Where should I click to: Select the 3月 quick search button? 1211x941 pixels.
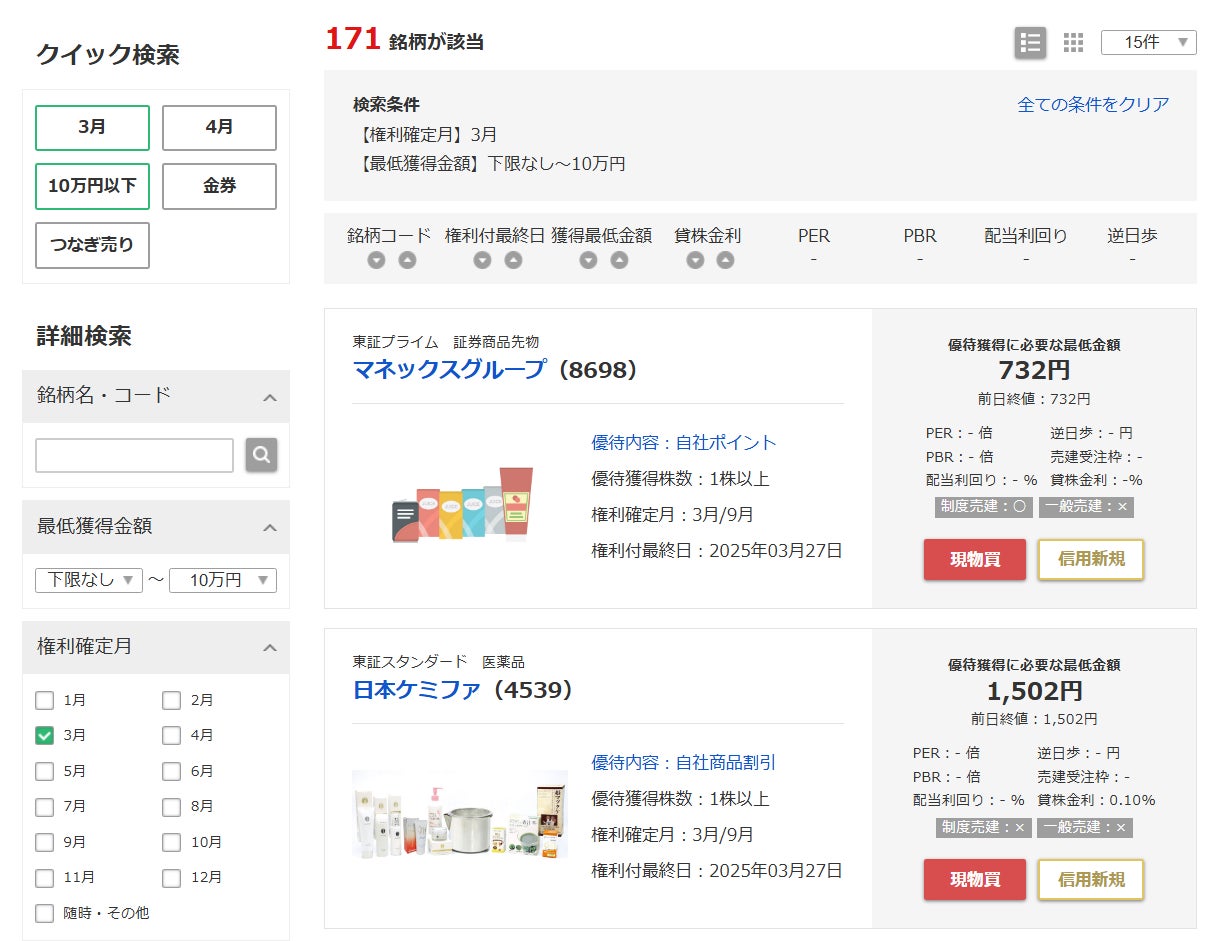tap(92, 128)
